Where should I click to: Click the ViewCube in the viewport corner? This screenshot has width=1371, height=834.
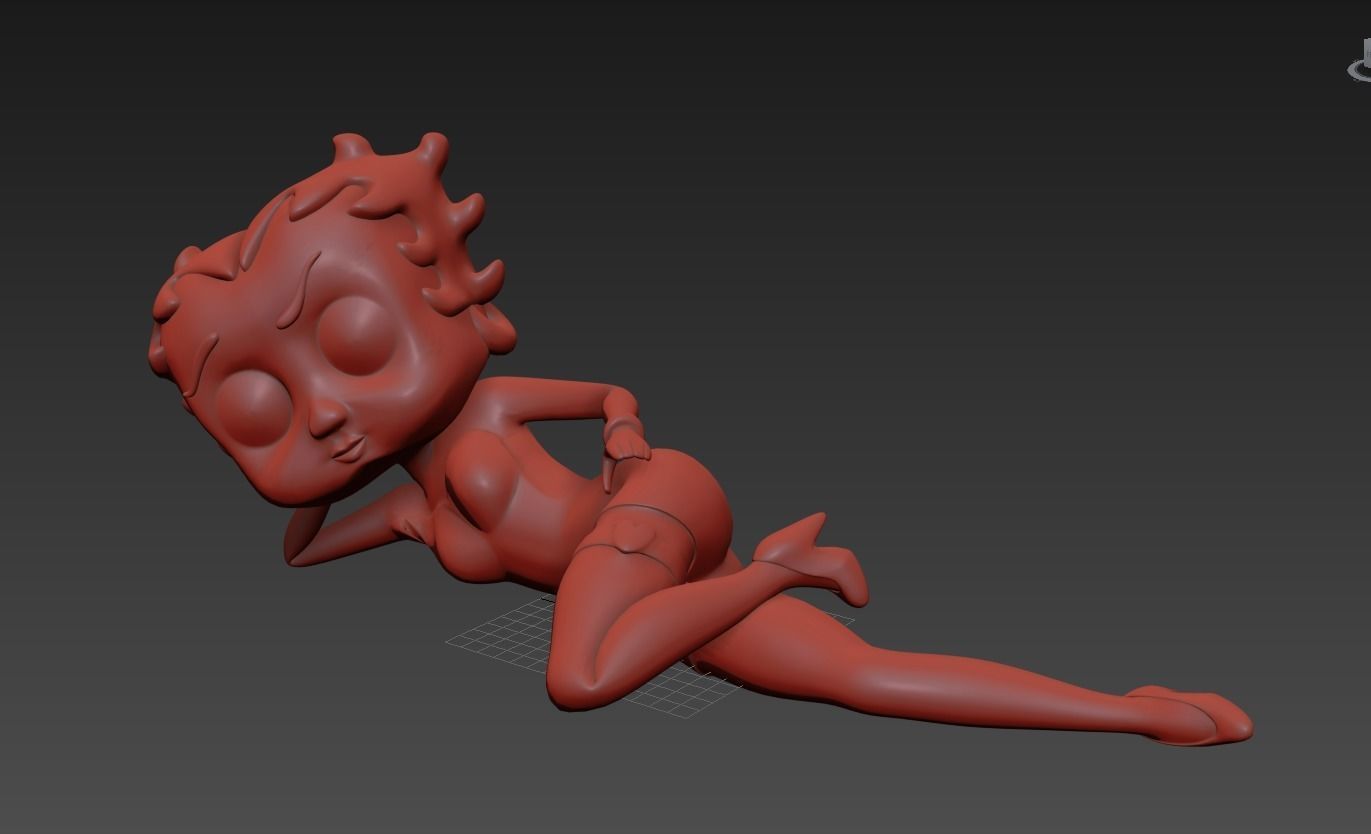pyautogui.click(x=1361, y=61)
